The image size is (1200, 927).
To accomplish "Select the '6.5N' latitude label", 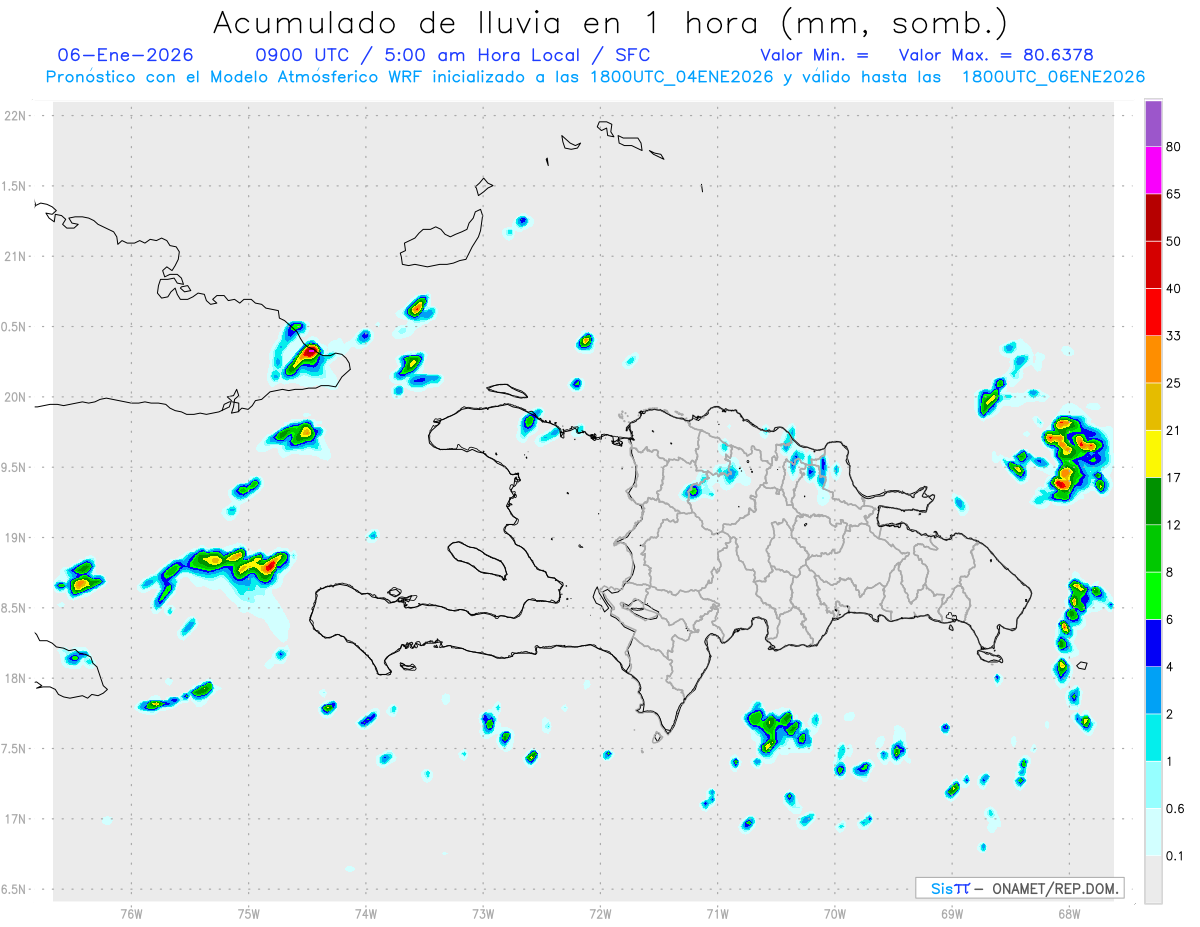I will [x=14, y=890].
